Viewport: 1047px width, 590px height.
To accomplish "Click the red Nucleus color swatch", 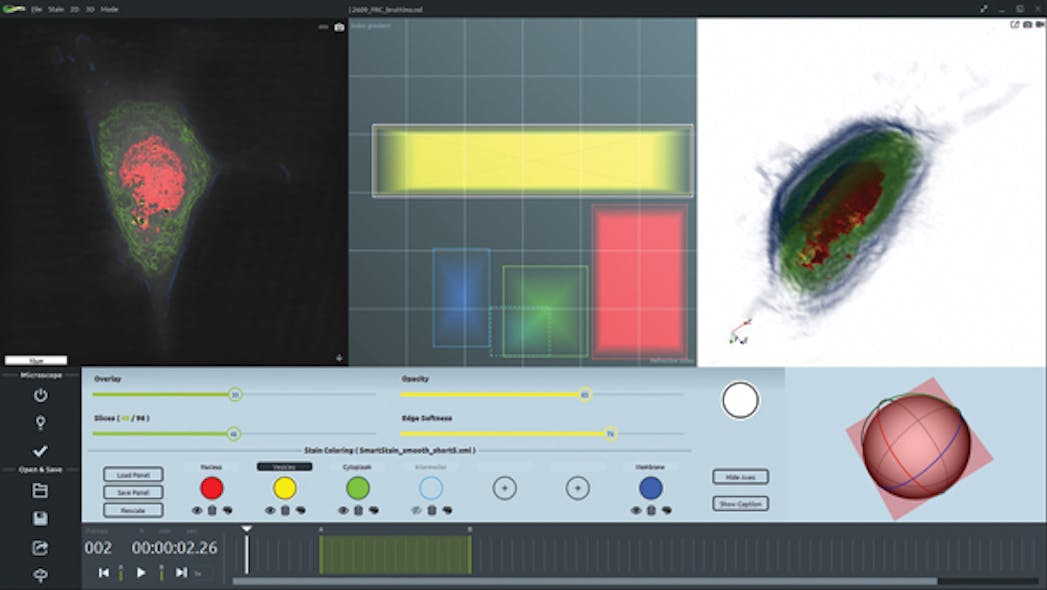I will click(x=210, y=485).
